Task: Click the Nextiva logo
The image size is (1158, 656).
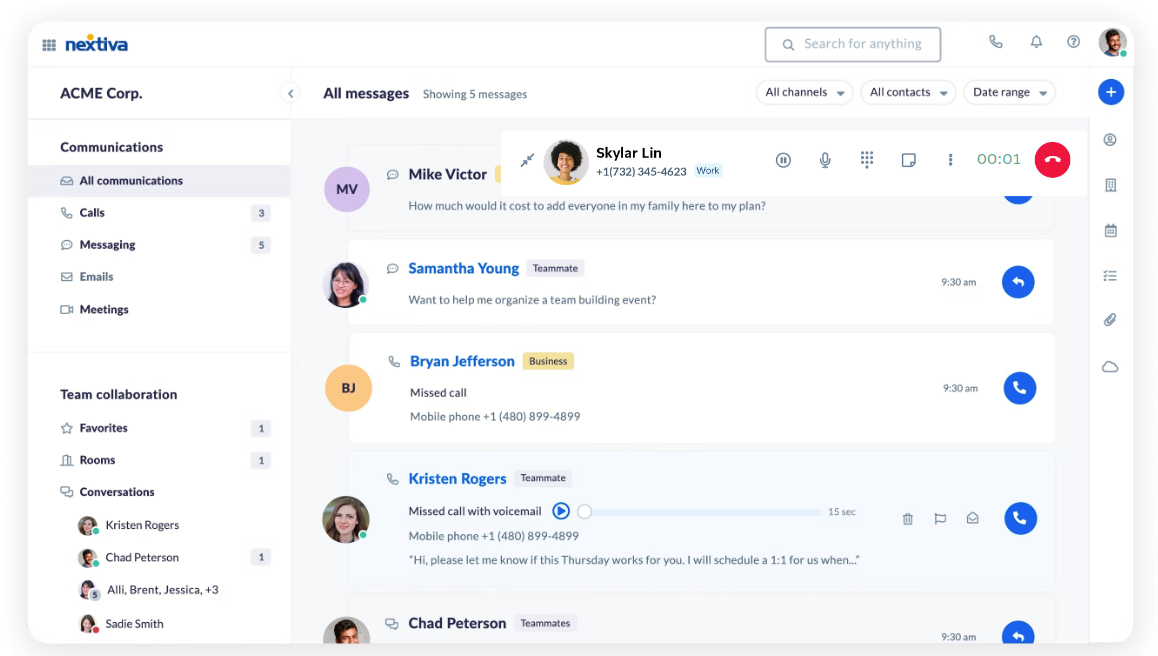Action: click(x=97, y=44)
